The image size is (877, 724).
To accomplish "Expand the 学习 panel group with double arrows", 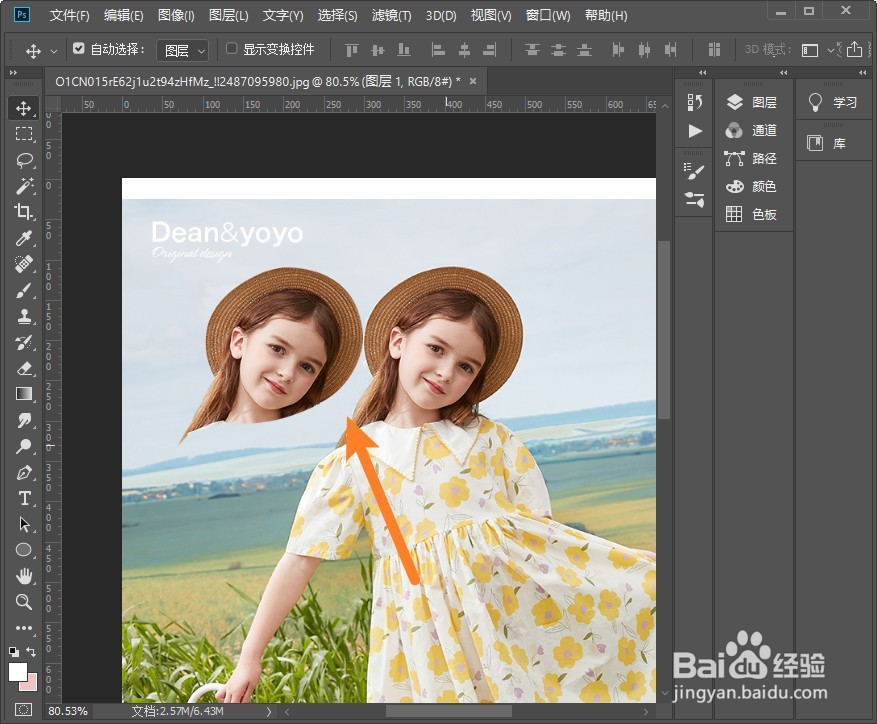I will click(x=862, y=73).
